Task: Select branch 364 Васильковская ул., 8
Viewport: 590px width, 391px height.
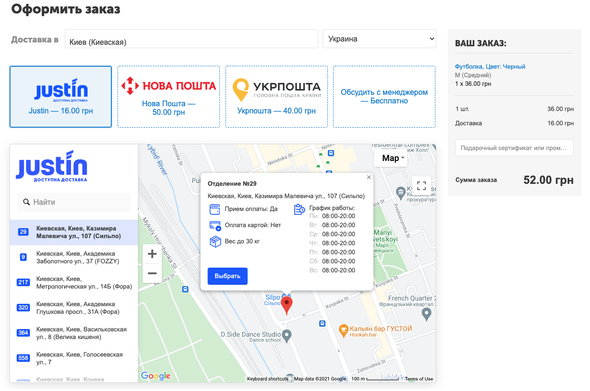Action: pyautogui.click(x=74, y=333)
